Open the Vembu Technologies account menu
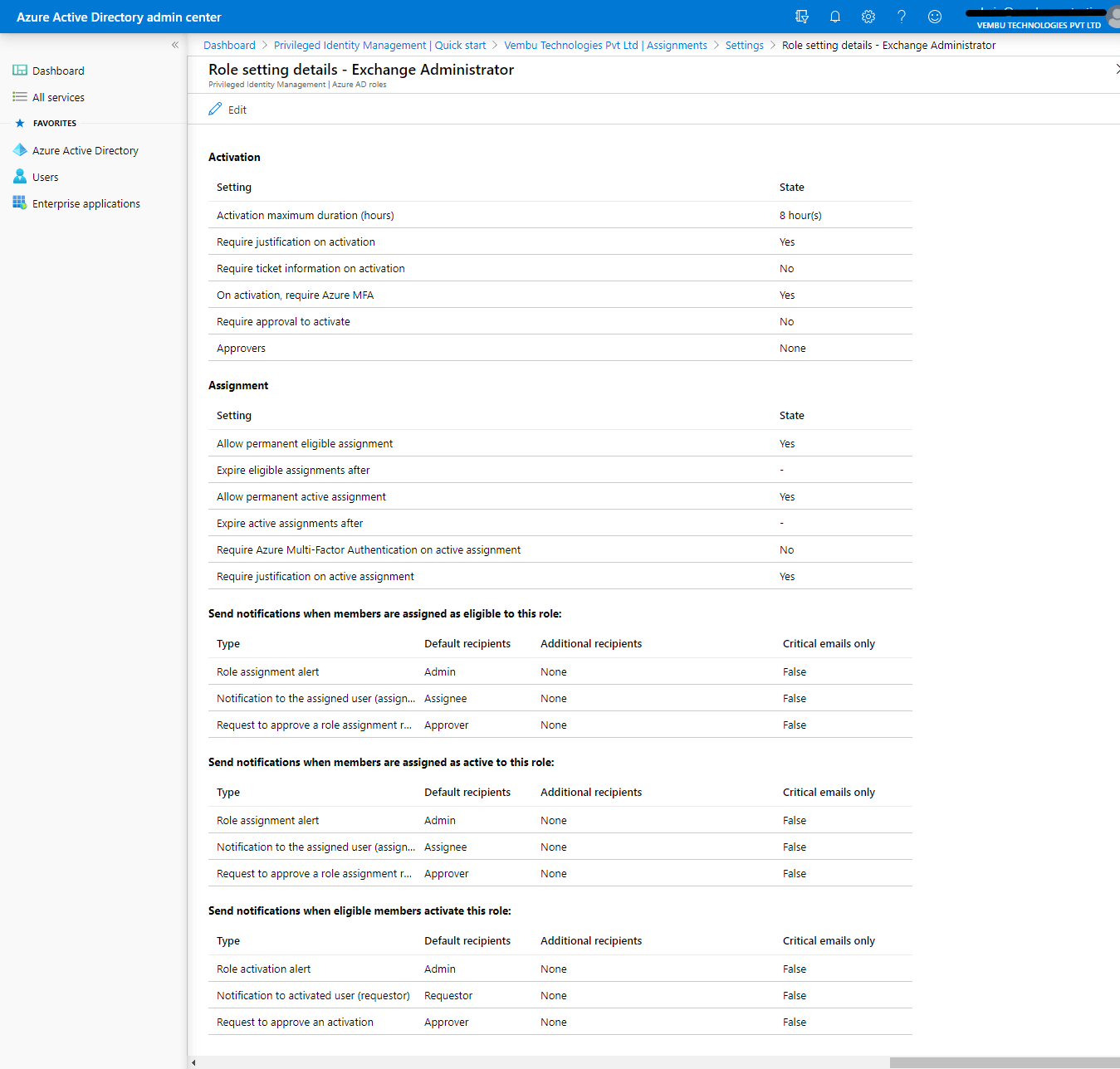The width and height of the screenshot is (1120, 1069). tap(1042, 17)
